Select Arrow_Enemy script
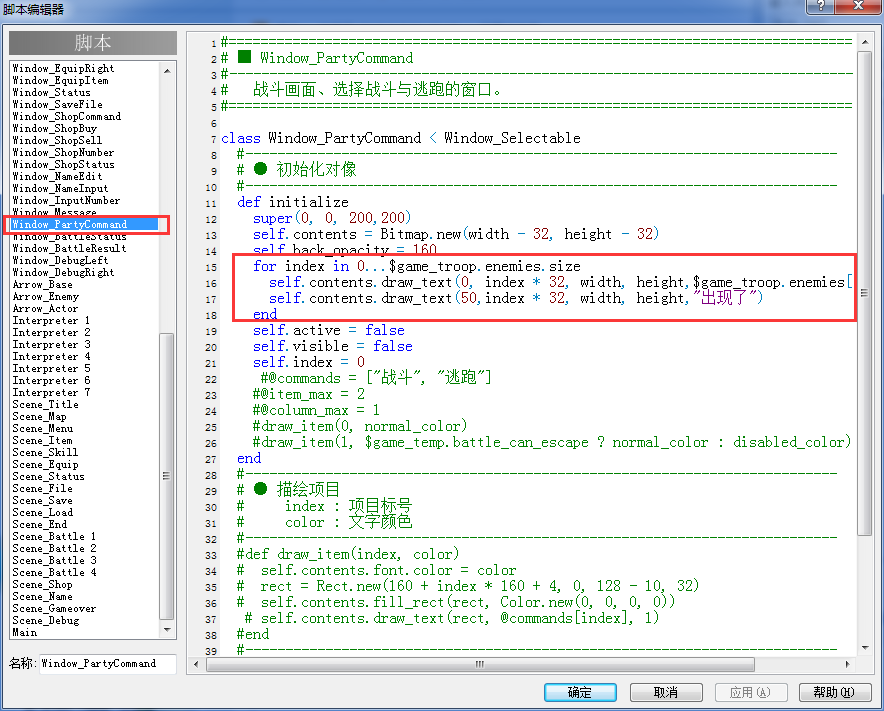Screen dimensions: 884x711 [46, 297]
